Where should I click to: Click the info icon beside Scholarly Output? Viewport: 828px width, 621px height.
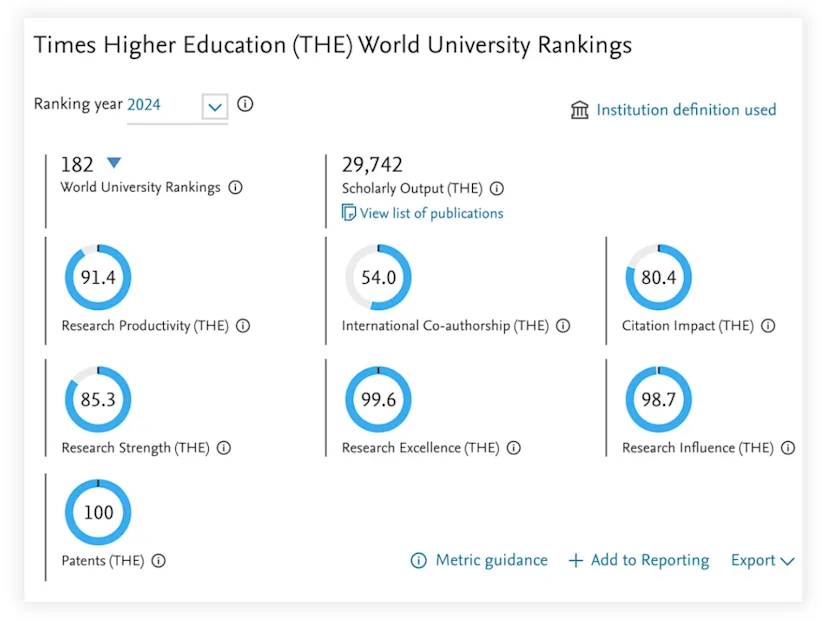(x=497, y=188)
